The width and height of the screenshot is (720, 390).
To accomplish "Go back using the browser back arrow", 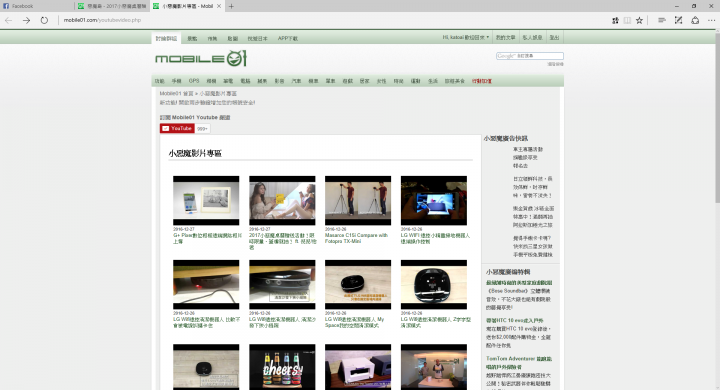I will tap(8, 20).
